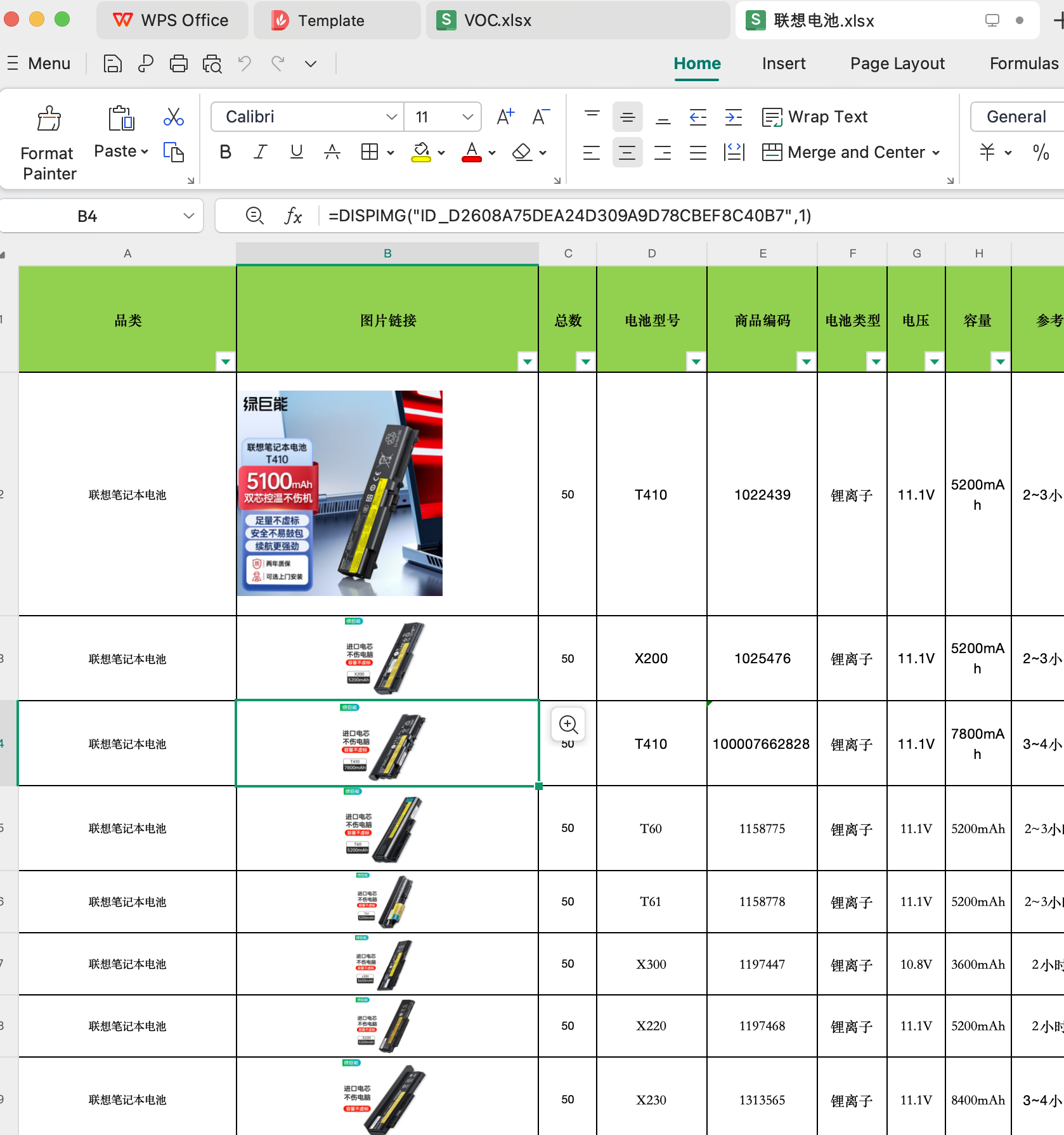This screenshot has width=1064, height=1135.
Task: Toggle Bold formatting
Action: tap(225, 152)
